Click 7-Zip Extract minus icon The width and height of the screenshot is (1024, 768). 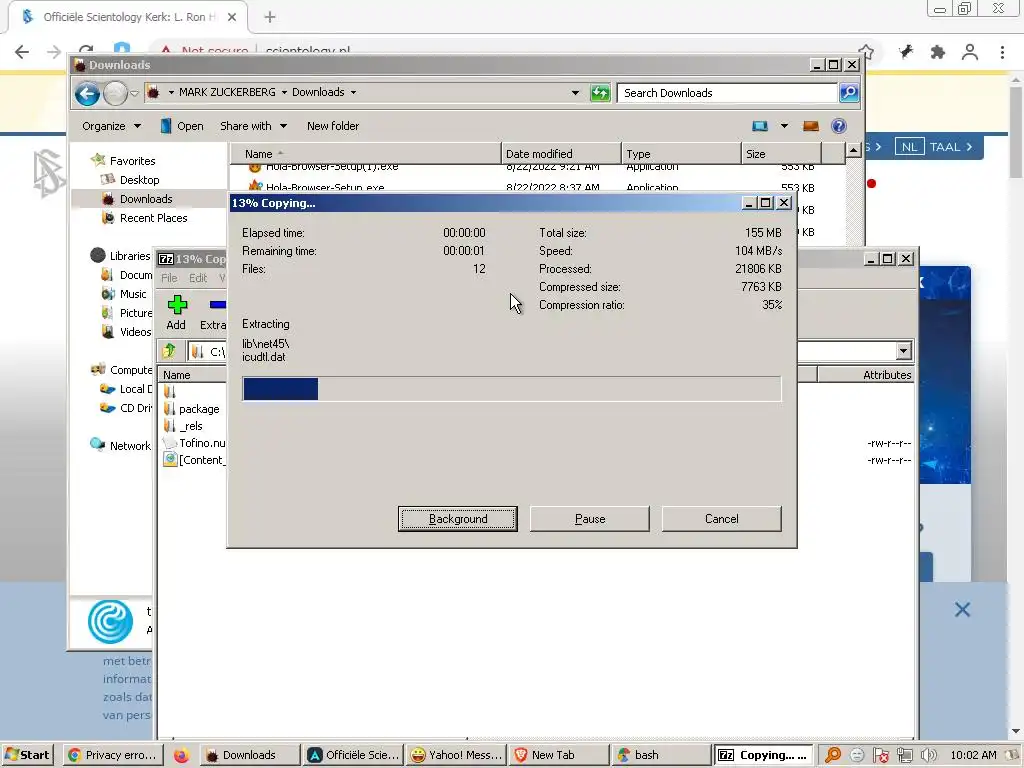217,304
